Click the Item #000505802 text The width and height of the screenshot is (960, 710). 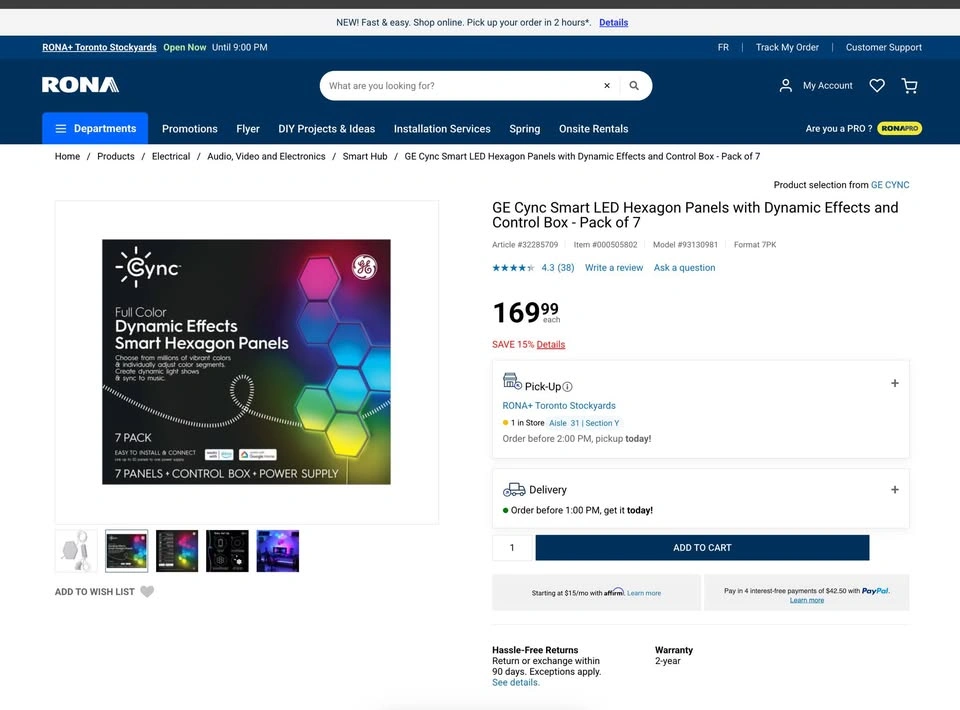605,245
